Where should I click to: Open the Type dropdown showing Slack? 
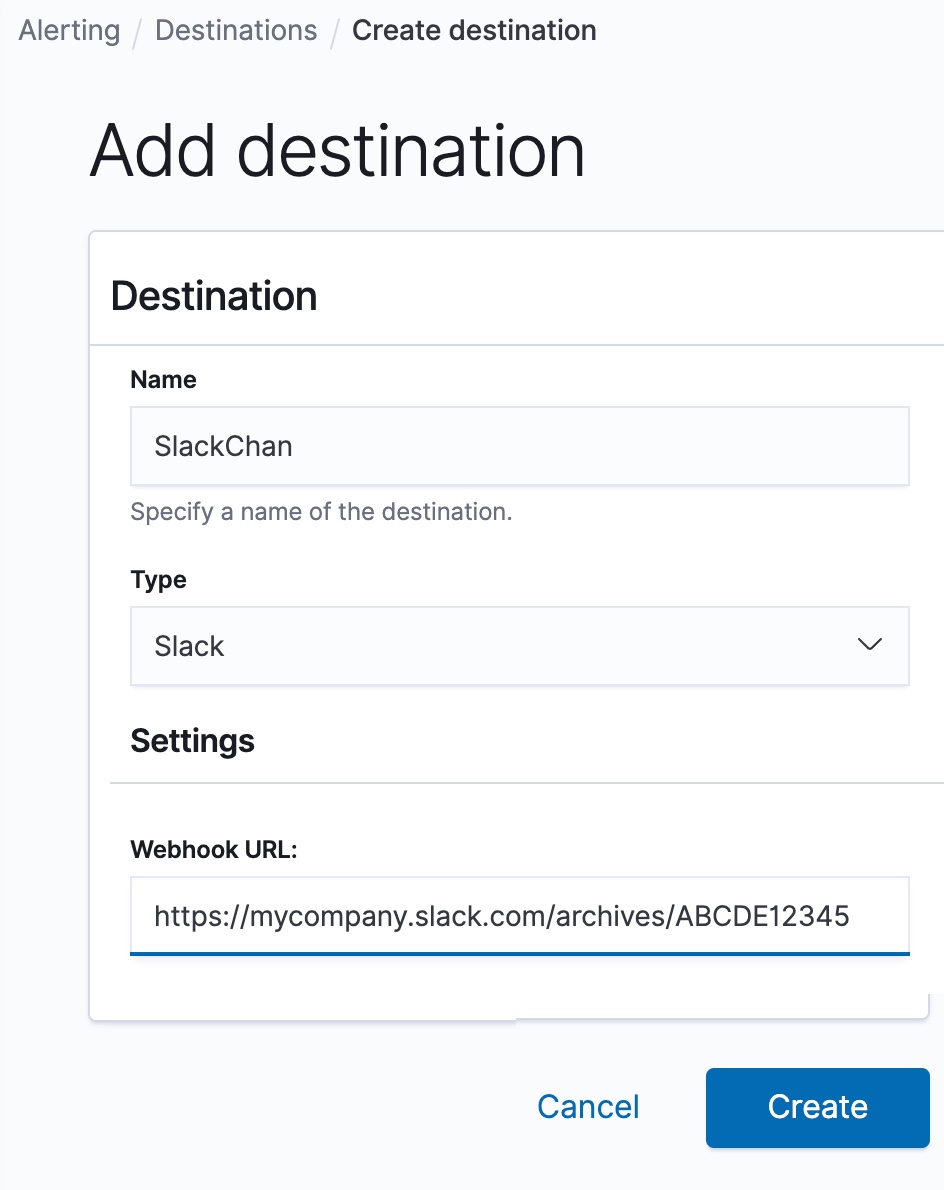pyautogui.click(x=519, y=646)
